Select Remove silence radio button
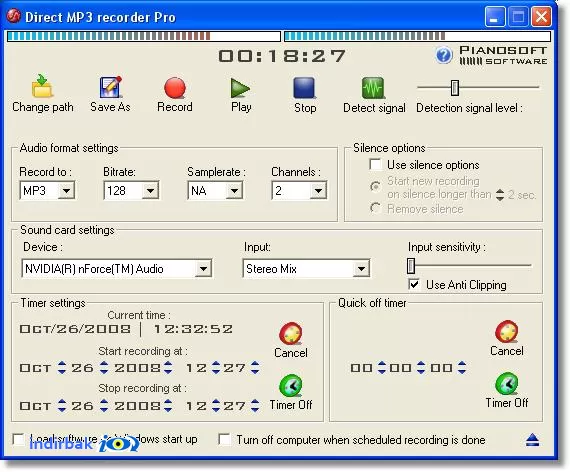The height and width of the screenshot is (472, 570). coord(375,208)
